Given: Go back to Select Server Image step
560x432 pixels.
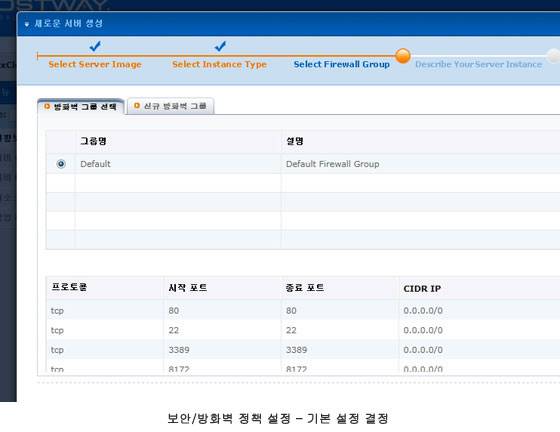Looking at the screenshot, I should [95, 64].
